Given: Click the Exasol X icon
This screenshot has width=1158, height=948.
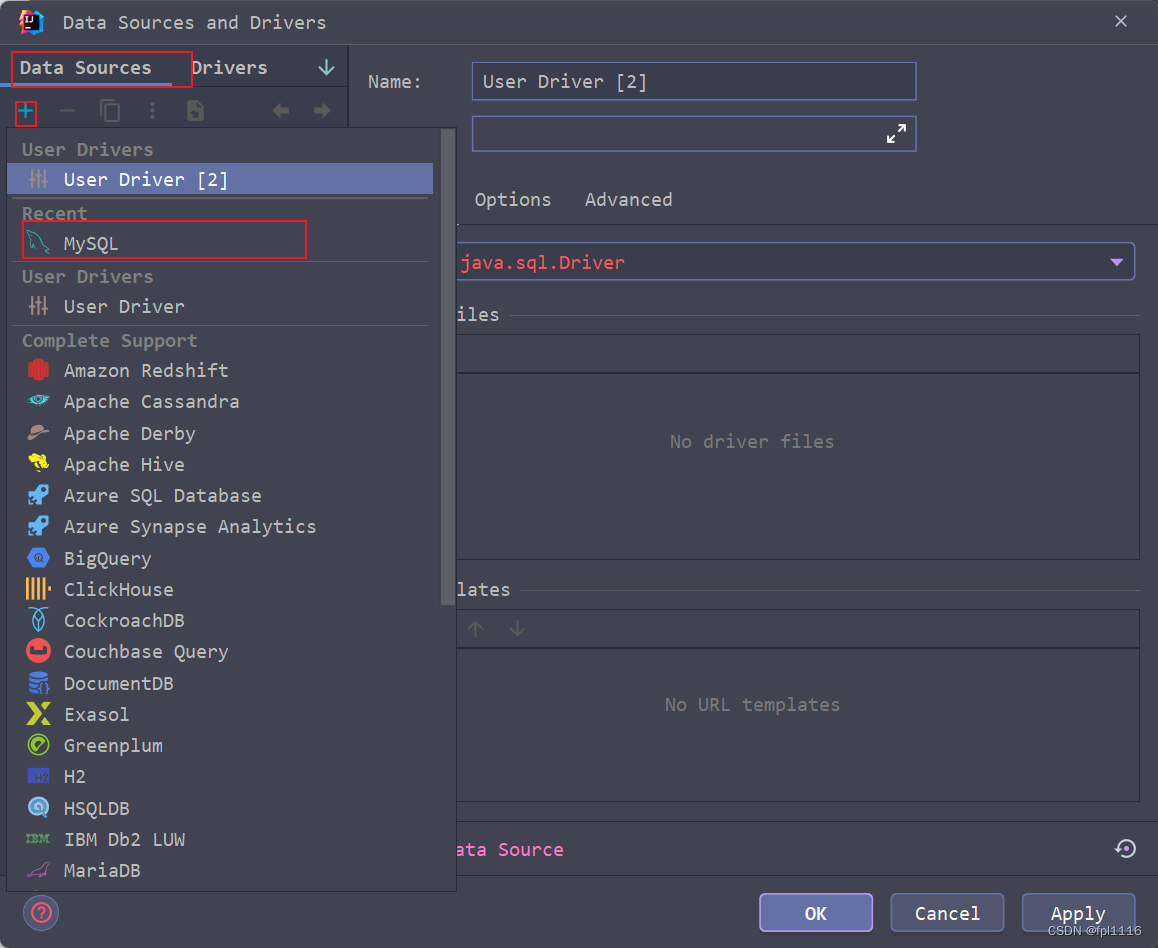Looking at the screenshot, I should click(38, 714).
